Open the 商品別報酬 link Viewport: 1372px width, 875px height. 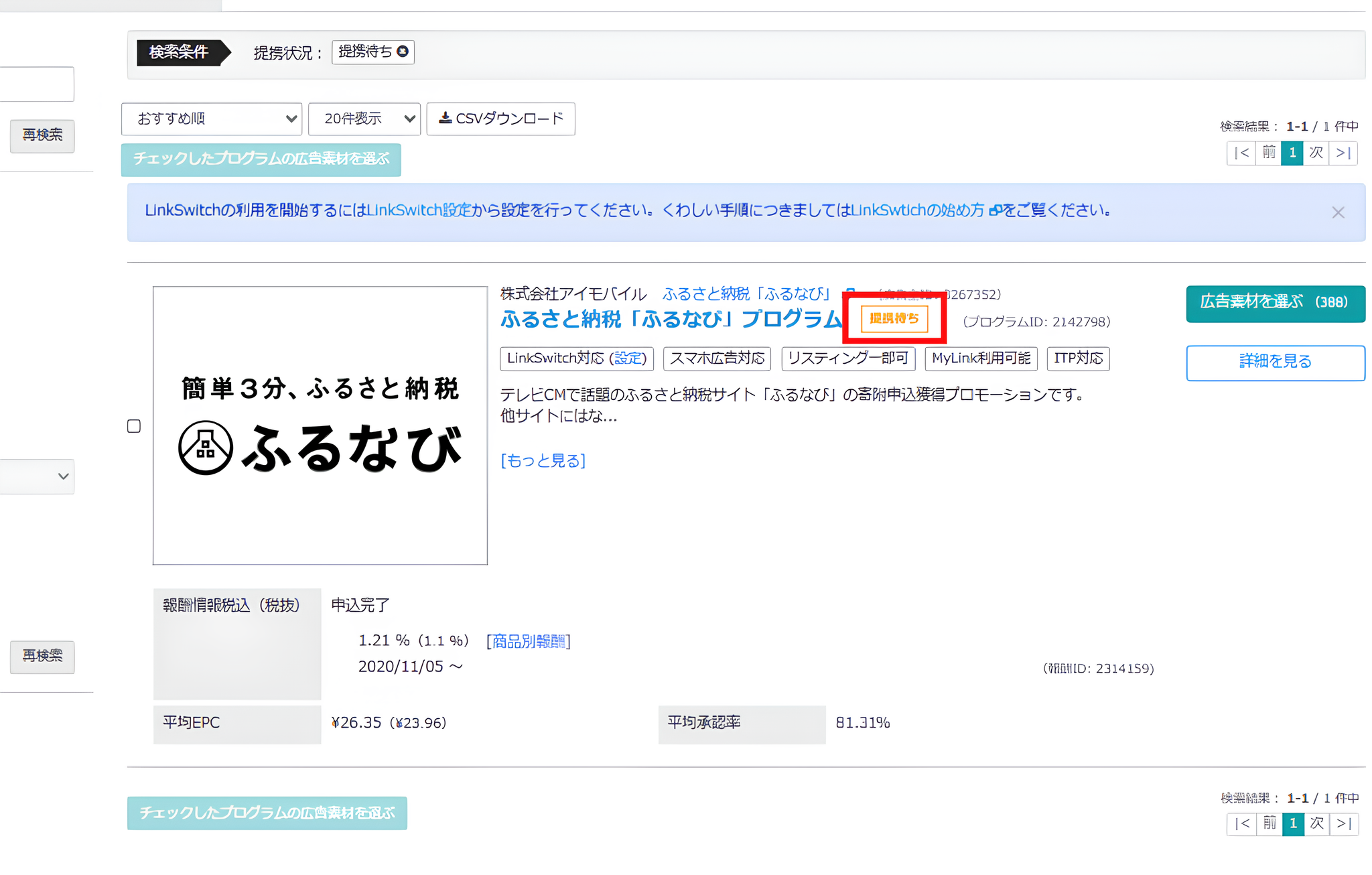pyautogui.click(x=528, y=641)
